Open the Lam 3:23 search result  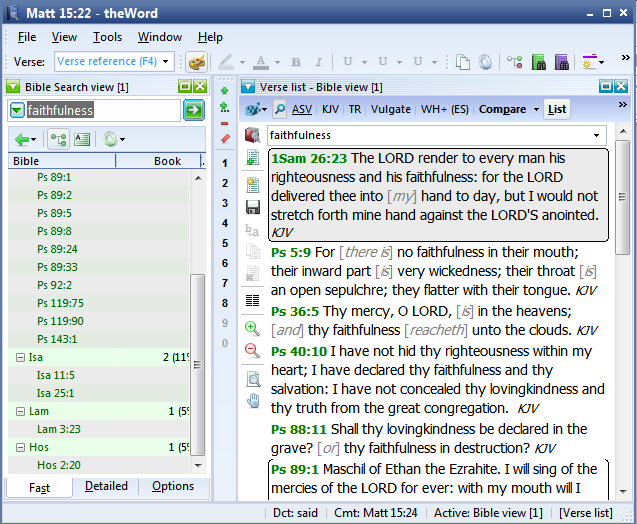tap(59, 429)
